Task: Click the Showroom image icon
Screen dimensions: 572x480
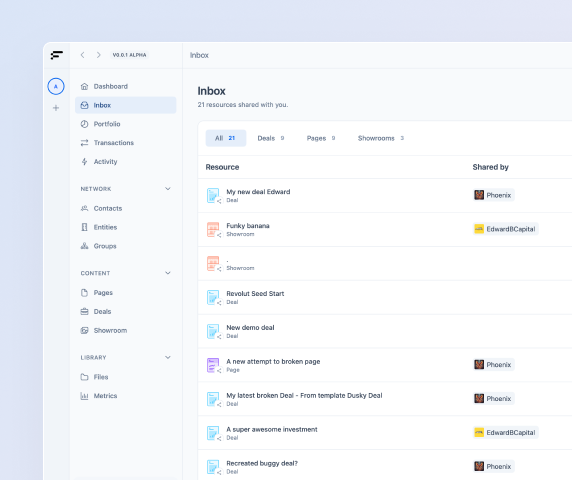Action: 84,330
